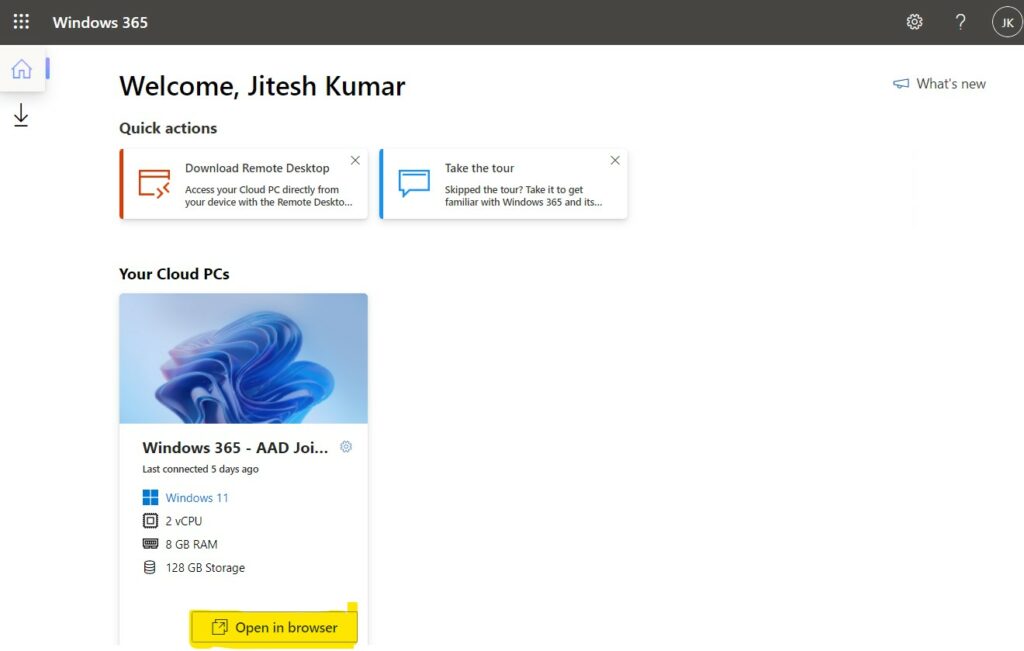This screenshot has height=651, width=1024.
Task: Open the settings gear in header
Action: 914,22
